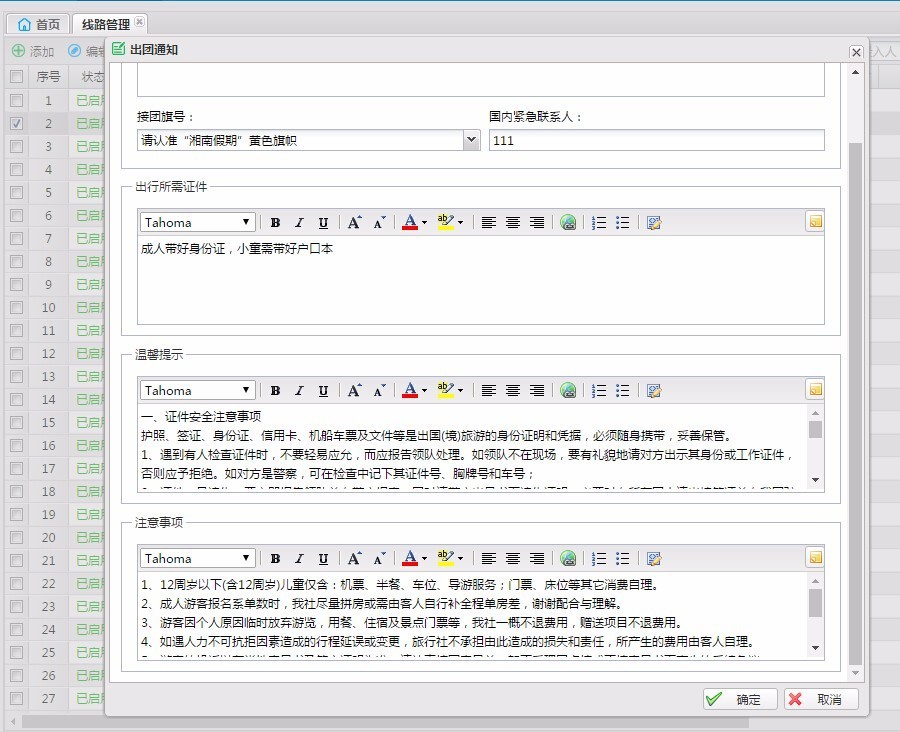This screenshot has width=900, height=732.
Task: Tick the header select-all checkbox
Action: pyautogui.click(x=16, y=77)
